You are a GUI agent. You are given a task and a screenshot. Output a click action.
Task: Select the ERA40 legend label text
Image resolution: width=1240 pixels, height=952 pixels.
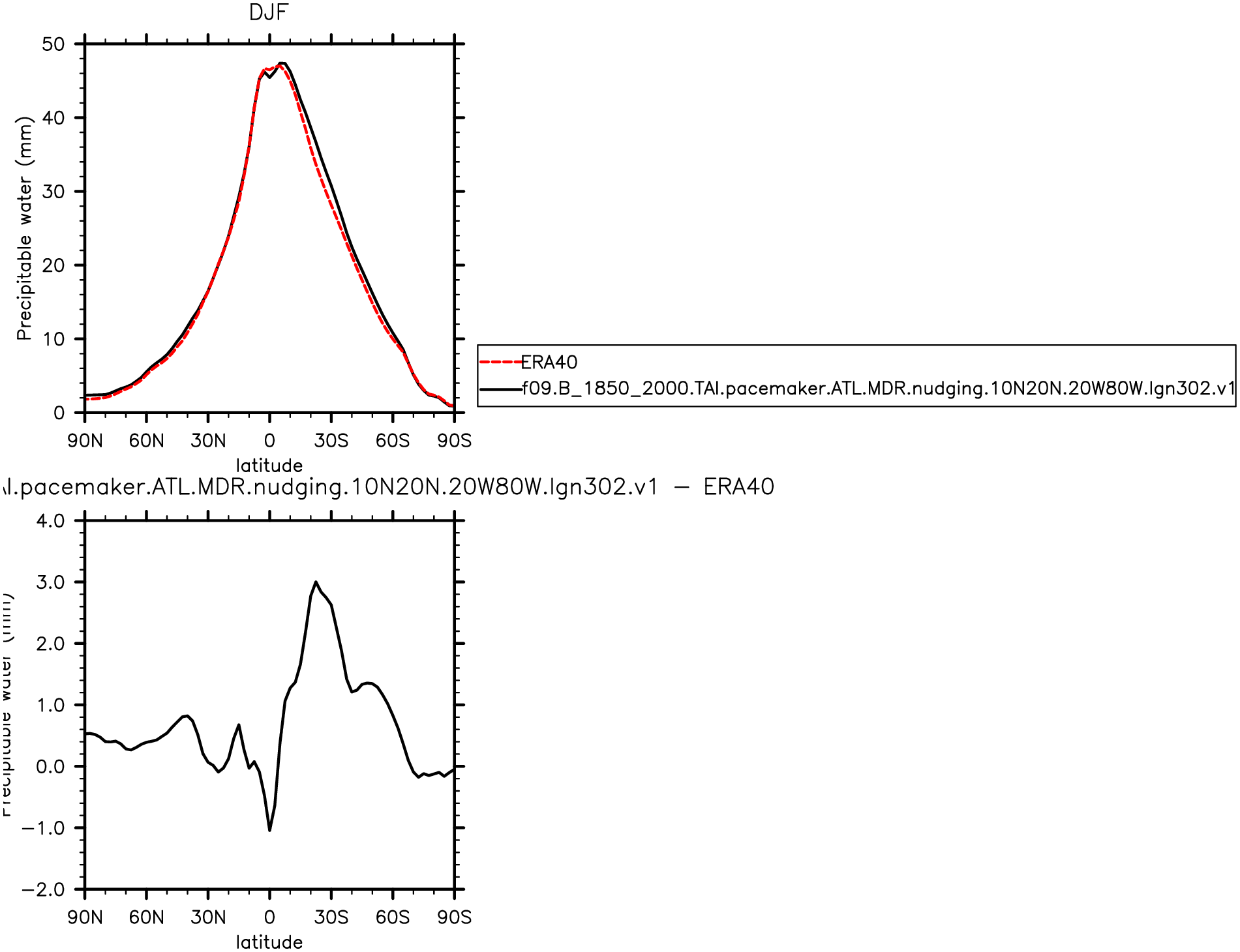pyautogui.click(x=549, y=363)
